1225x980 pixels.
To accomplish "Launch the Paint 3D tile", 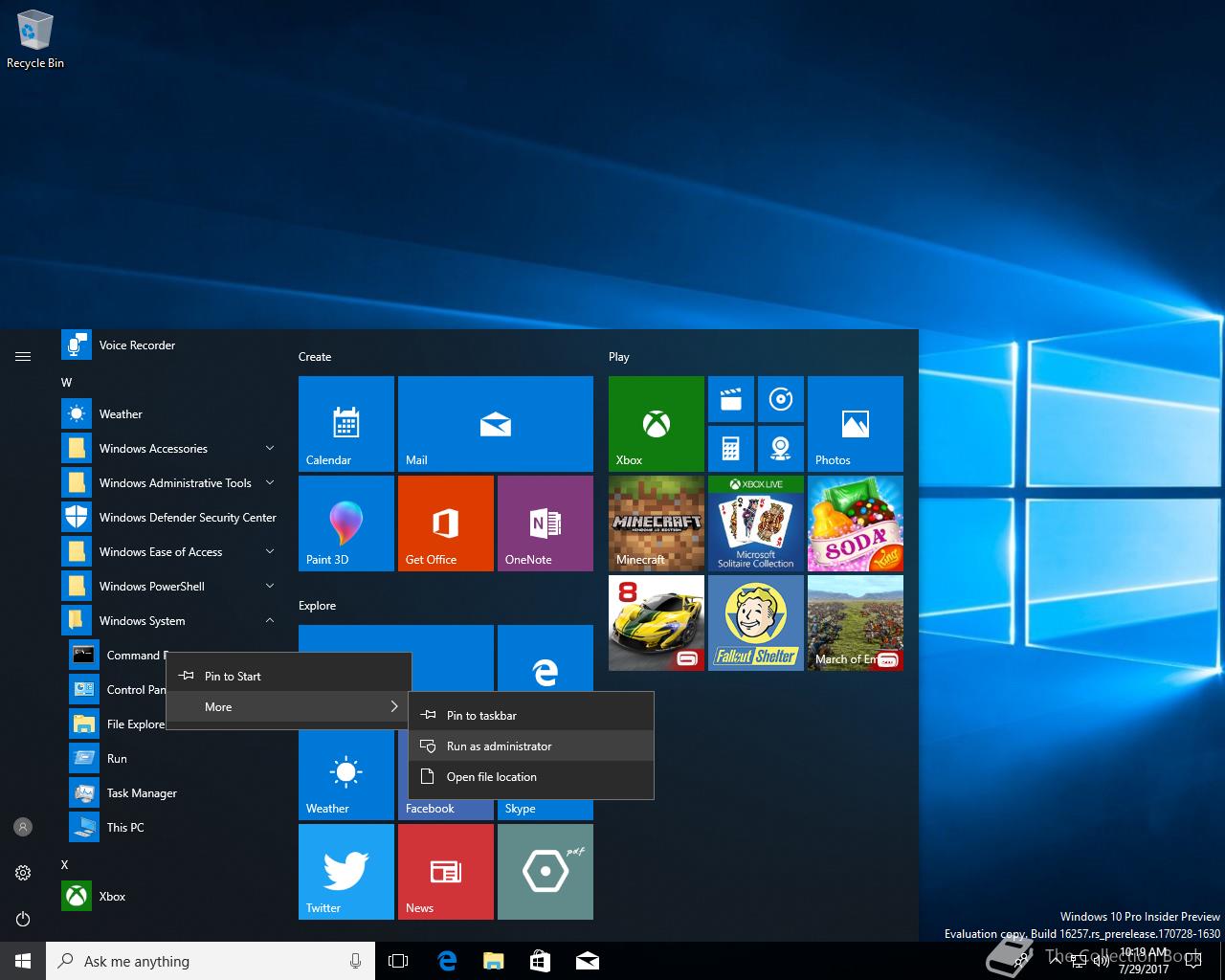I will coord(346,523).
